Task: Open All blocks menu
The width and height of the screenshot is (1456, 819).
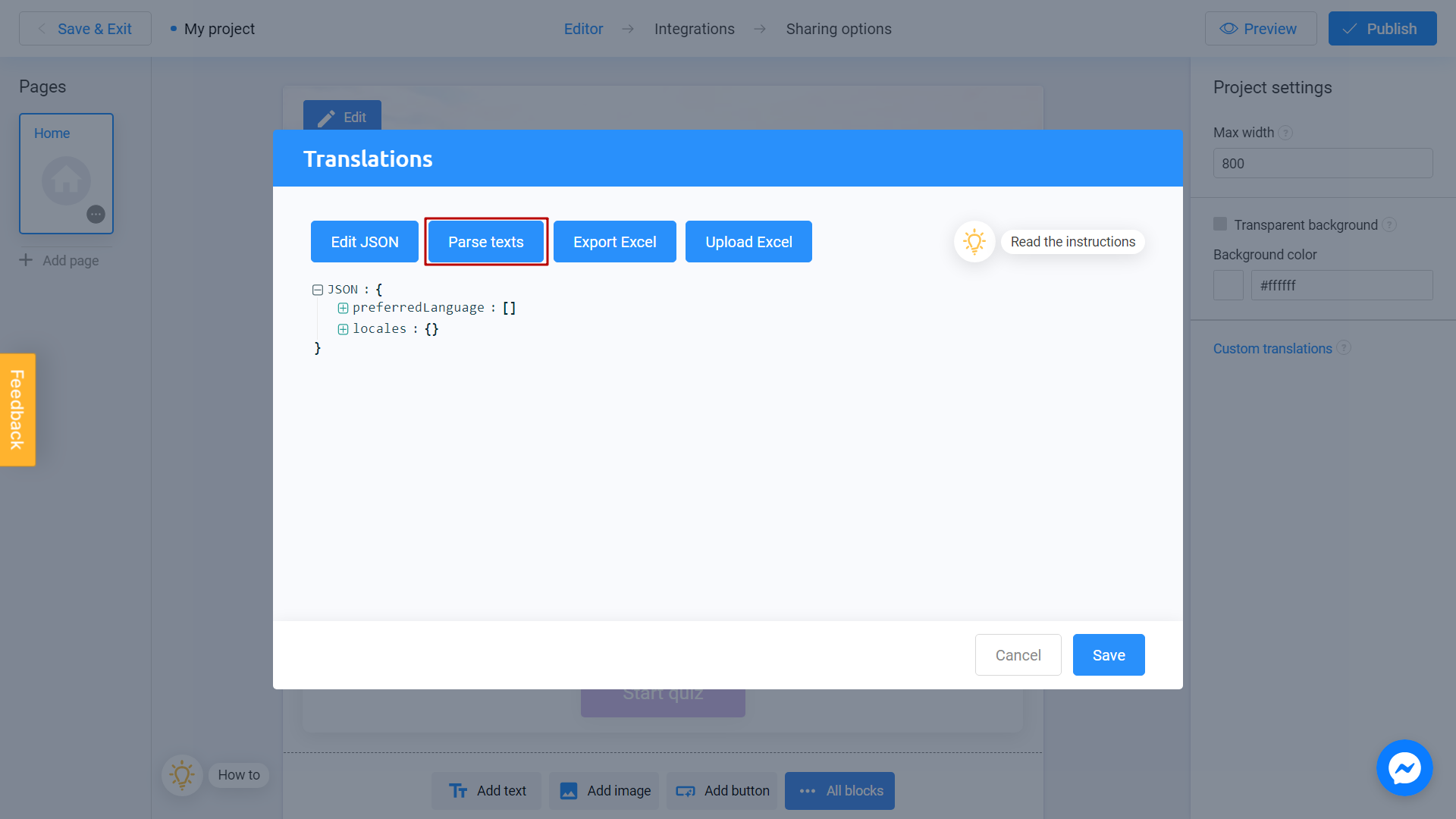Action: [x=839, y=791]
